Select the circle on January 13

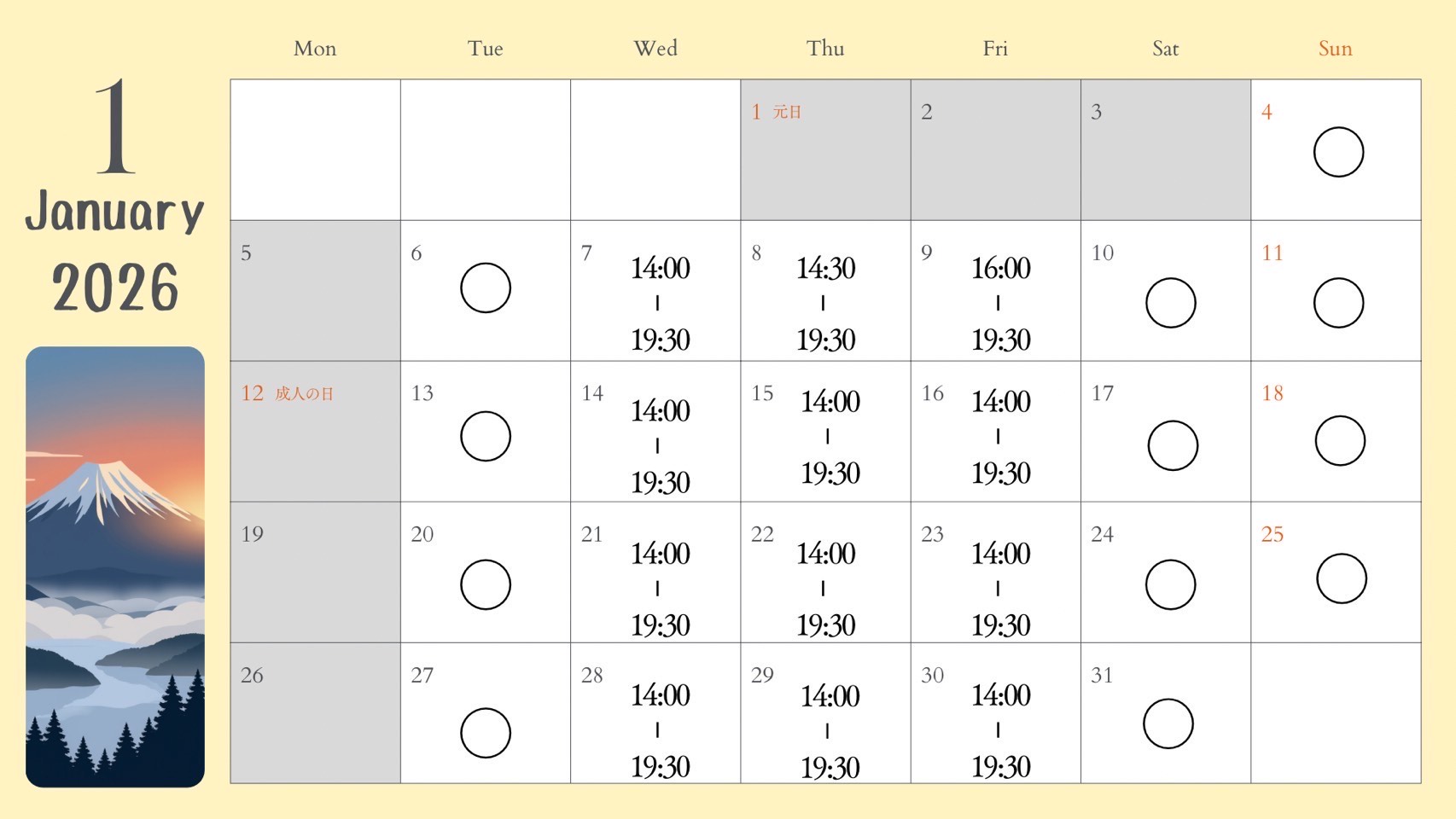(486, 436)
